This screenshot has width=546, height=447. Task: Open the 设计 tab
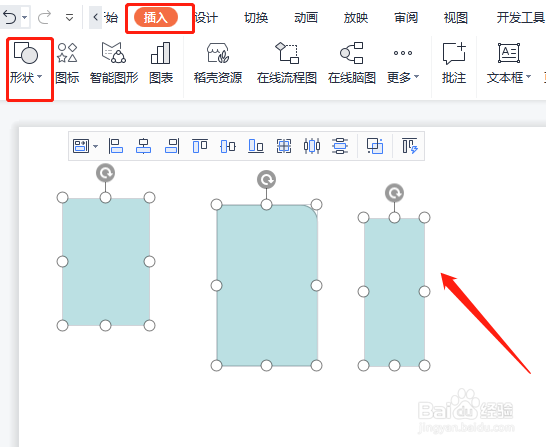click(206, 17)
